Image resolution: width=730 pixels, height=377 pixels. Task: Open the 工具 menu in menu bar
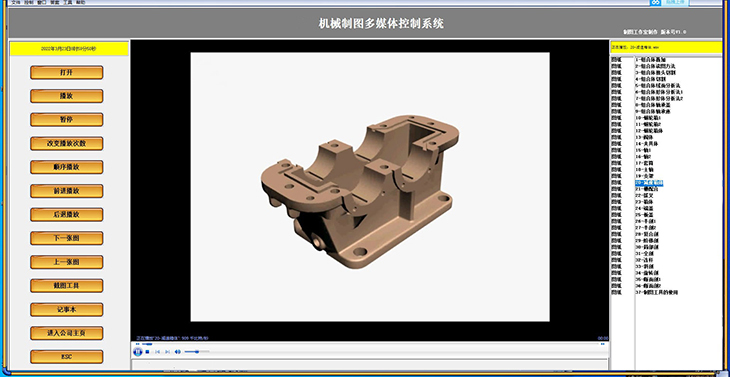[68, 2]
